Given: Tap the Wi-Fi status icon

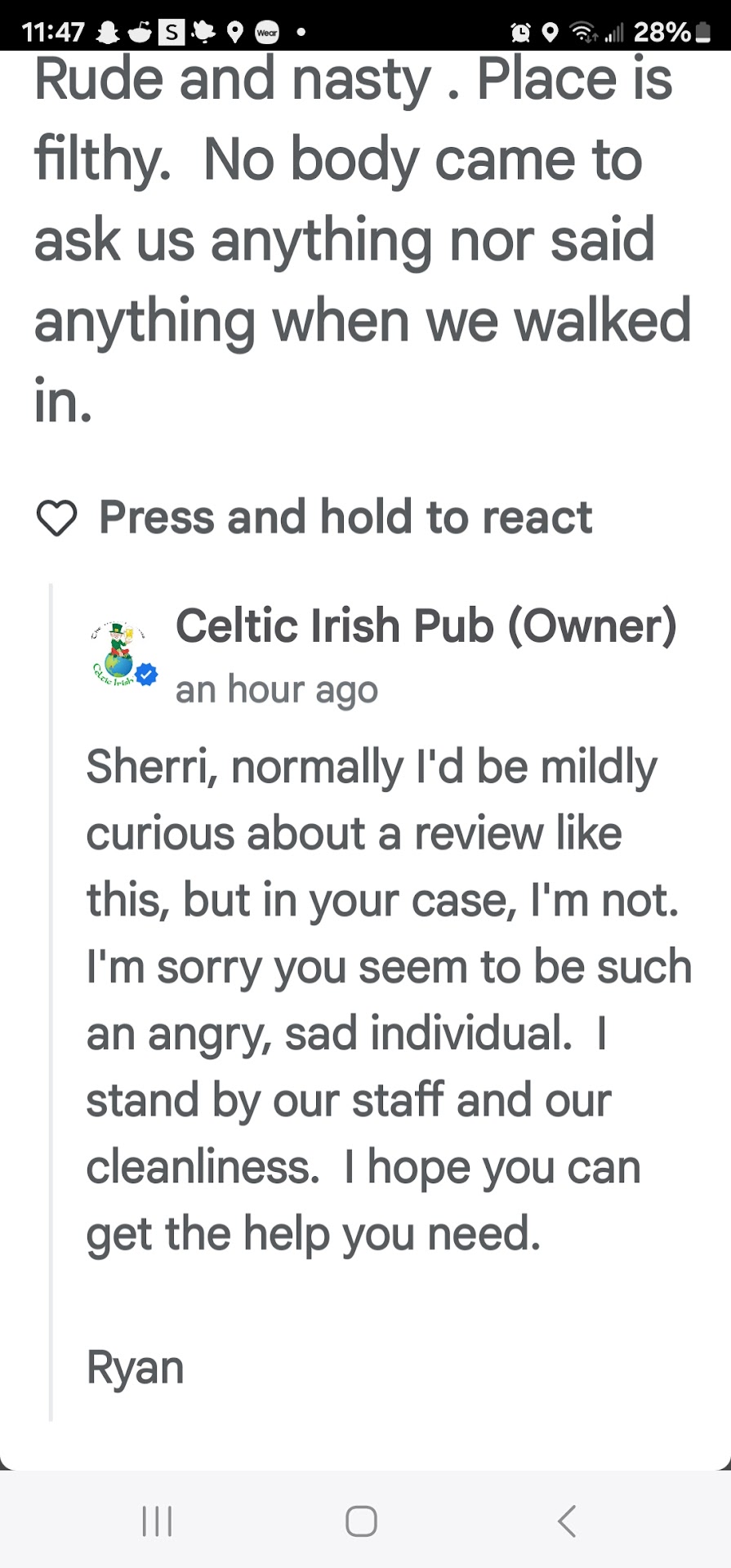Looking at the screenshot, I should [583, 33].
